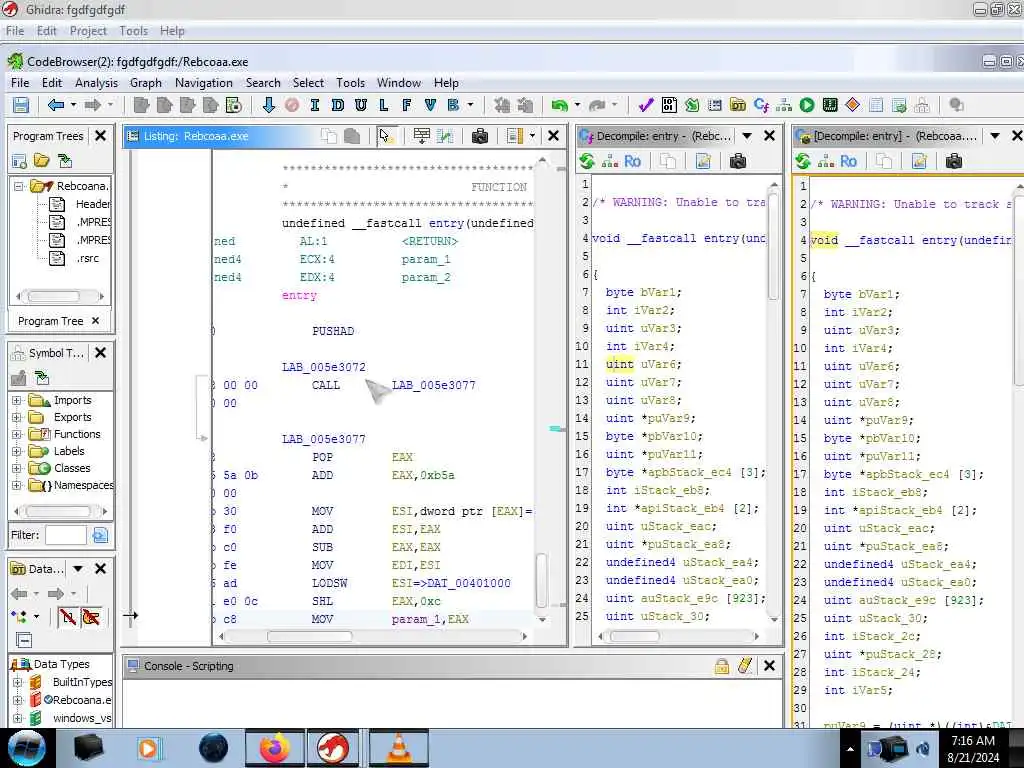
Task: Click the LAB_005e3077 call target in Listing
Action: (434, 385)
